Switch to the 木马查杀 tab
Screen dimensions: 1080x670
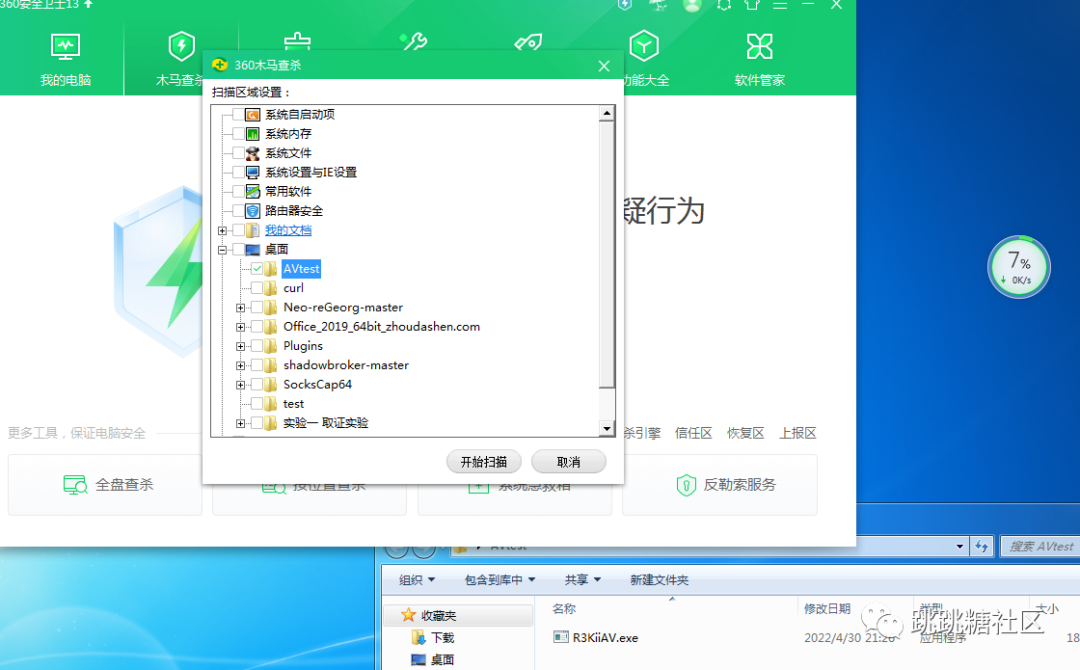(x=180, y=61)
